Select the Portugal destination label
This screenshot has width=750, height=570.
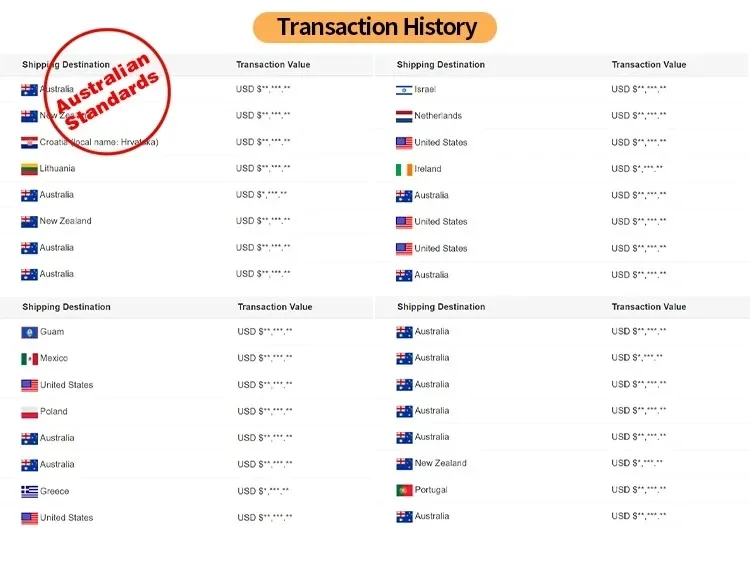[x=431, y=490]
